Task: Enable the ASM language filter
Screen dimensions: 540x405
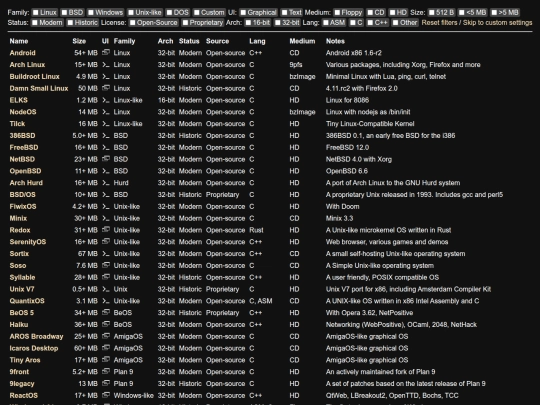Action: [x=326, y=23]
